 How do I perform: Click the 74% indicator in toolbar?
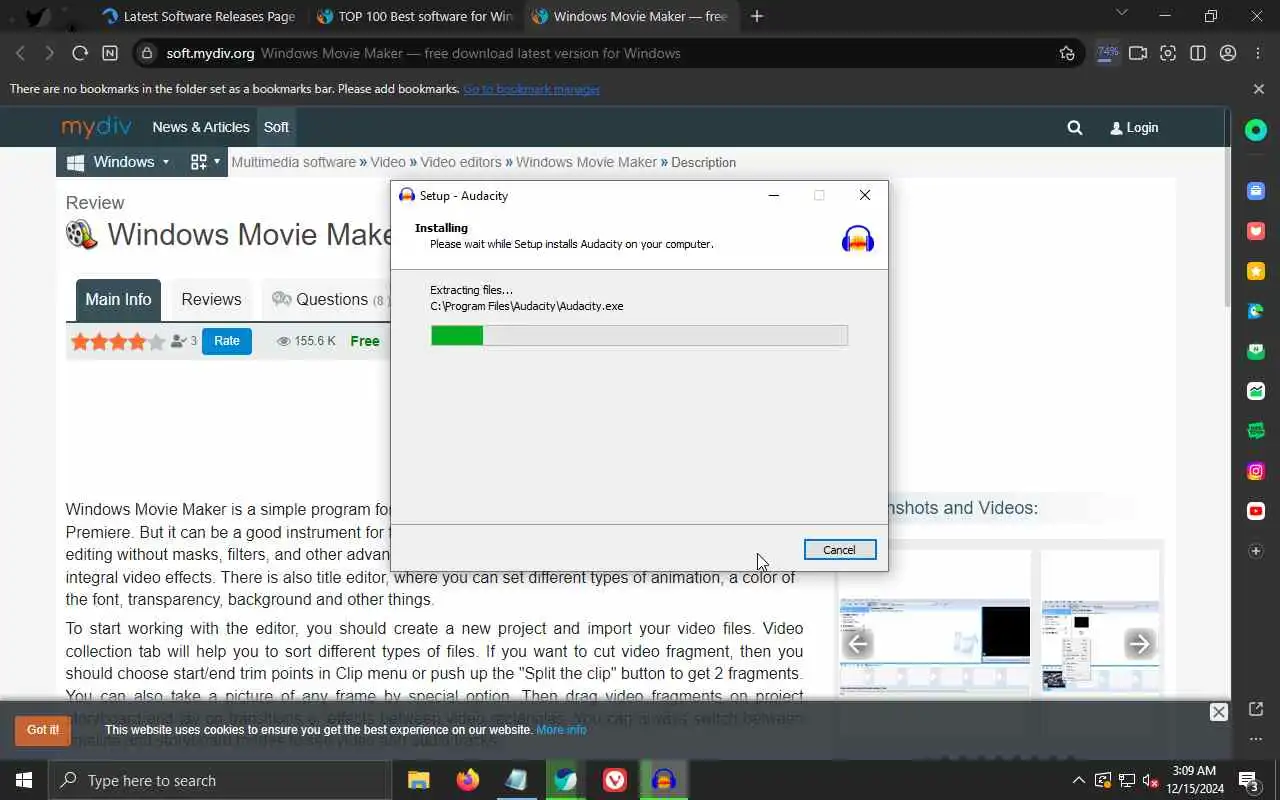(x=1108, y=53)
